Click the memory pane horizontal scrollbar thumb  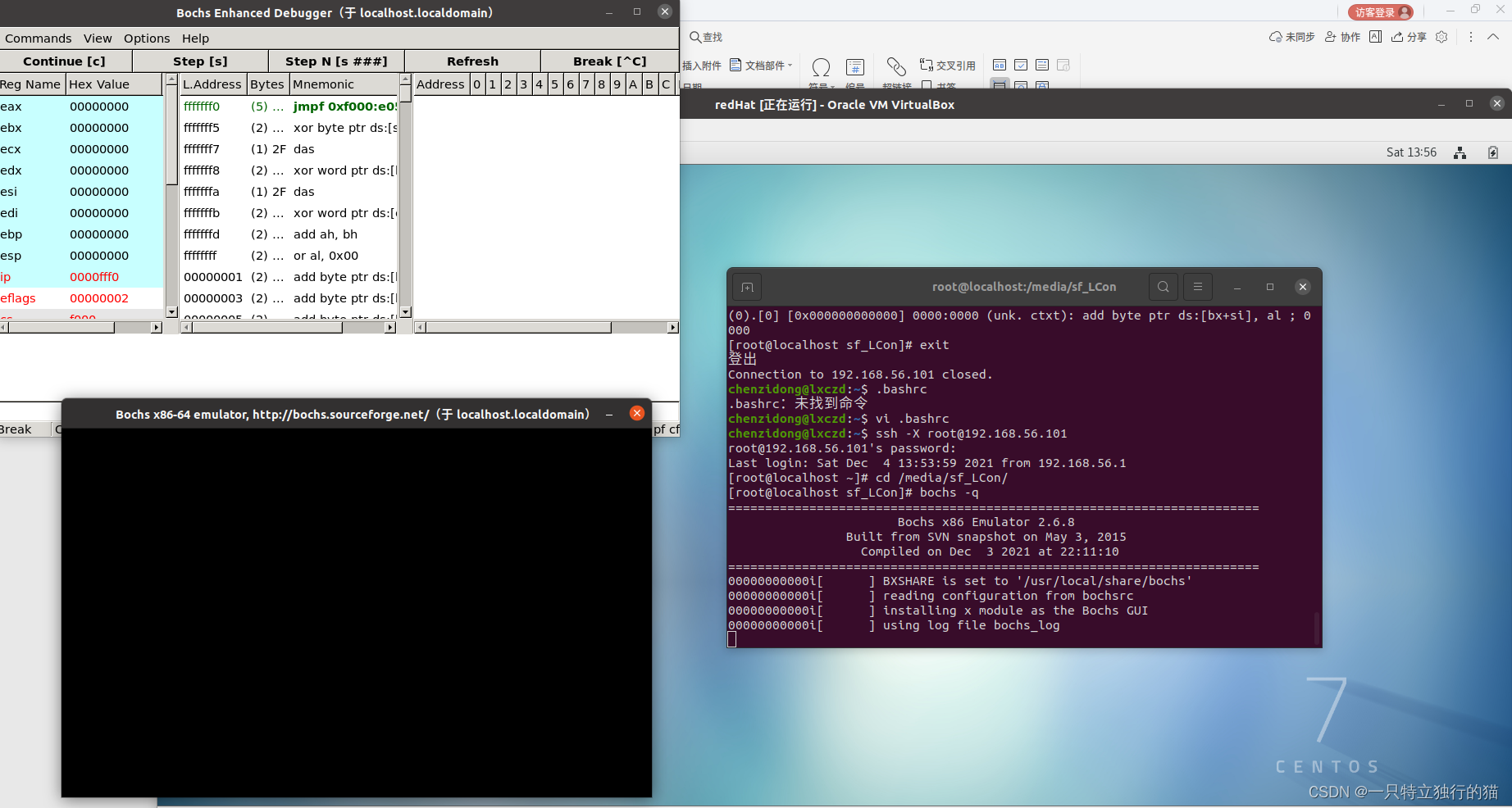click(518, 327)
